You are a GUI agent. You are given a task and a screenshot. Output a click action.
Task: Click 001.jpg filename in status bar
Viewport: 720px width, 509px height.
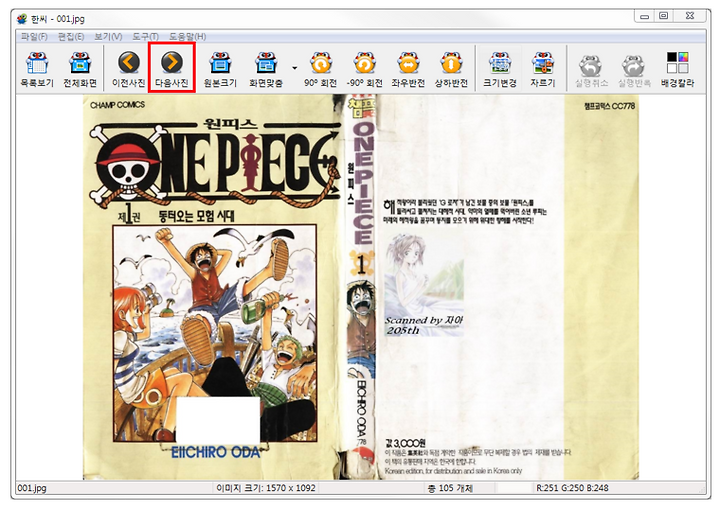pos(32,488)
